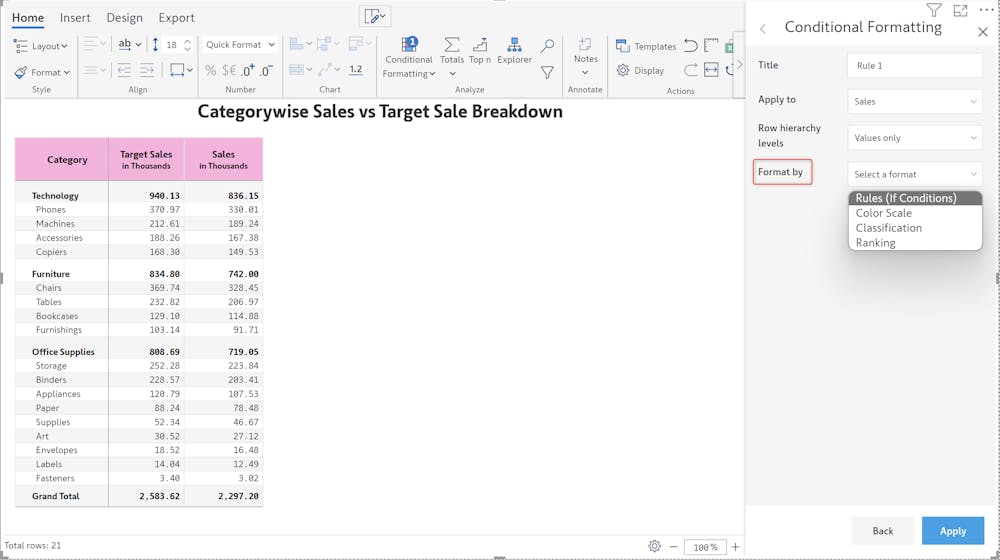Select the Technology row label
This screenshot has width=1000, height=560.
click(55, 196)
